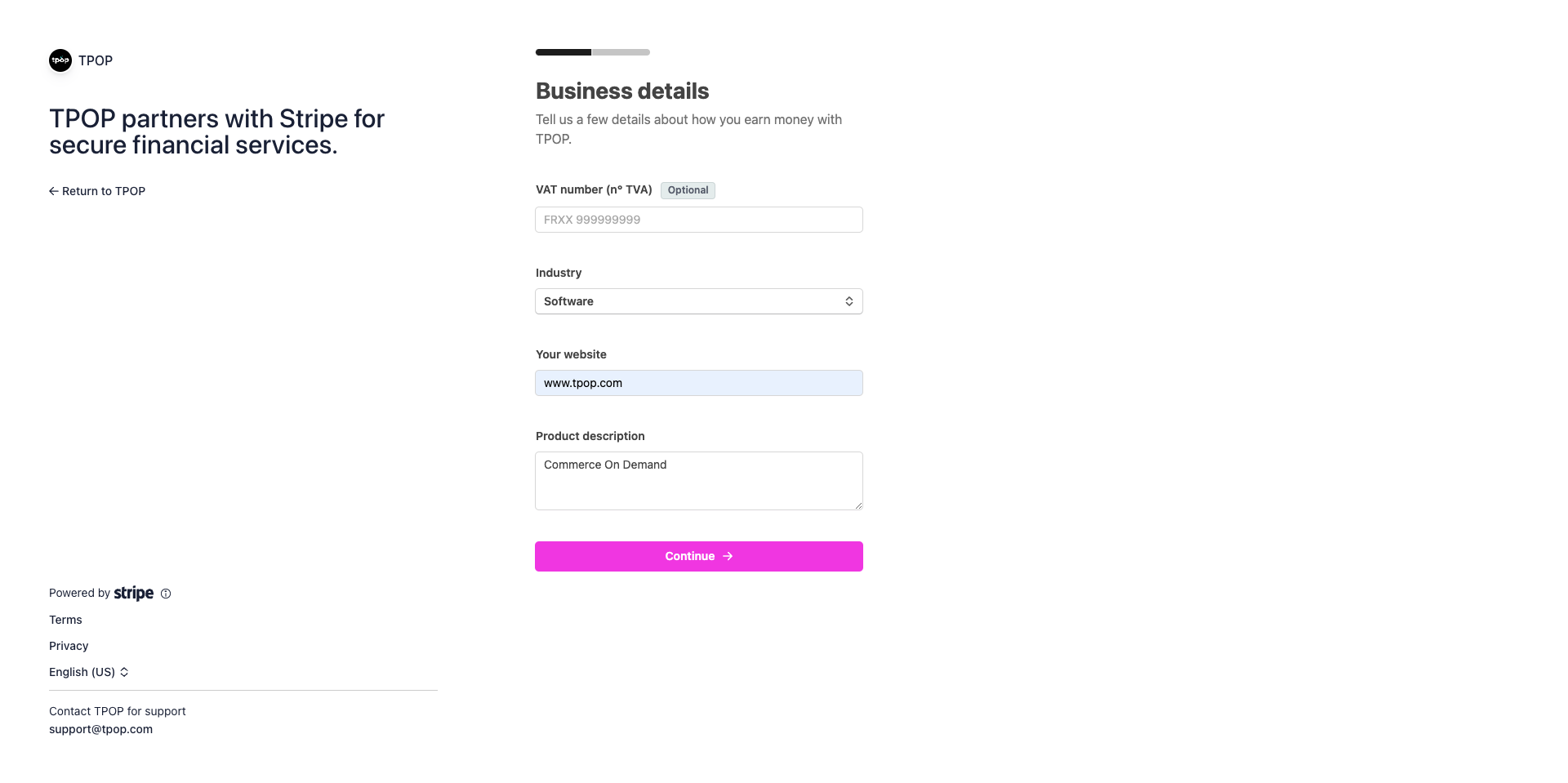Click the left arrow before Return to TPOP
Viewport: 1568px width, 783px height.
pos(54,191)
